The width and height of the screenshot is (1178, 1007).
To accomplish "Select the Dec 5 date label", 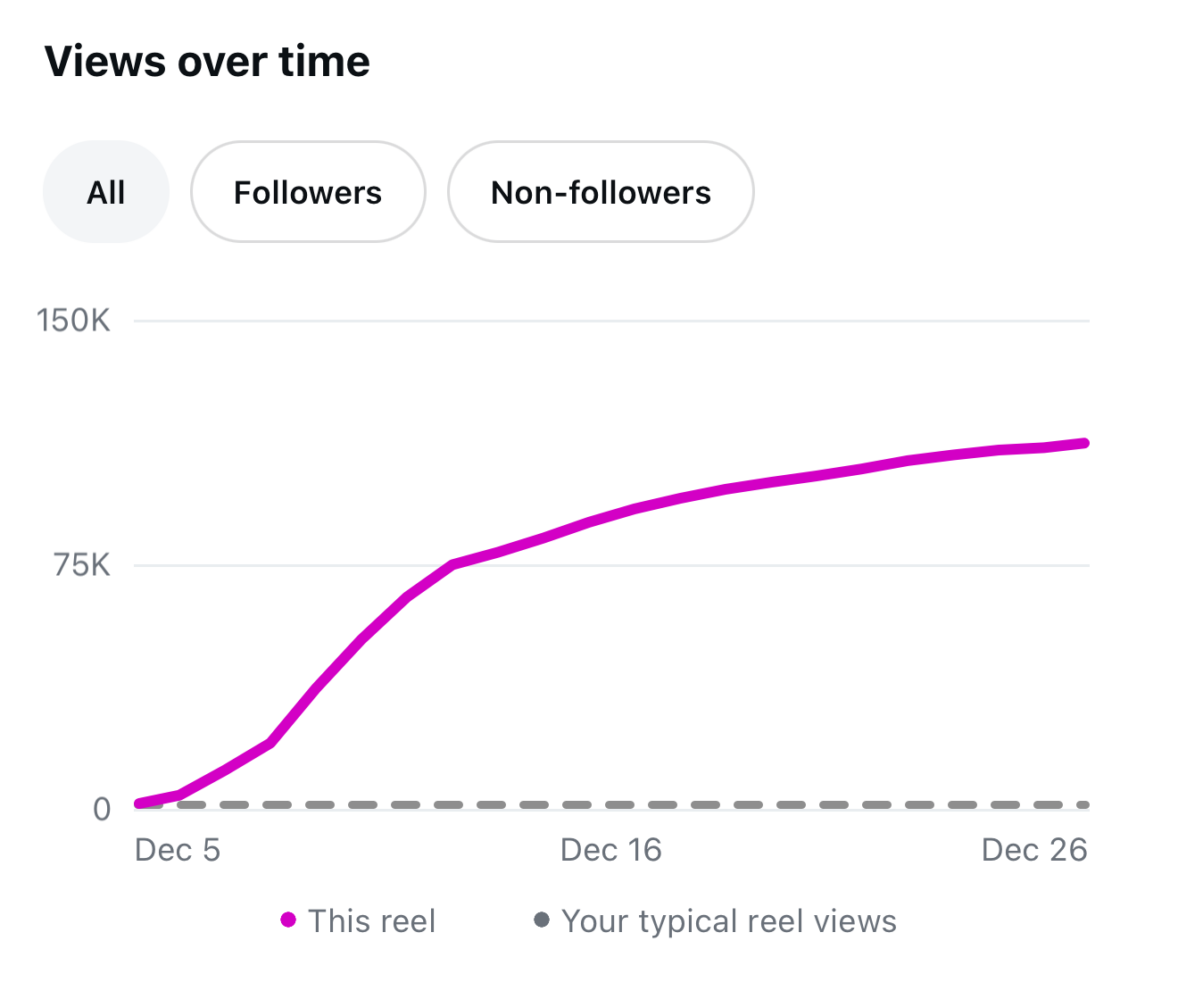I will (177, 850).
